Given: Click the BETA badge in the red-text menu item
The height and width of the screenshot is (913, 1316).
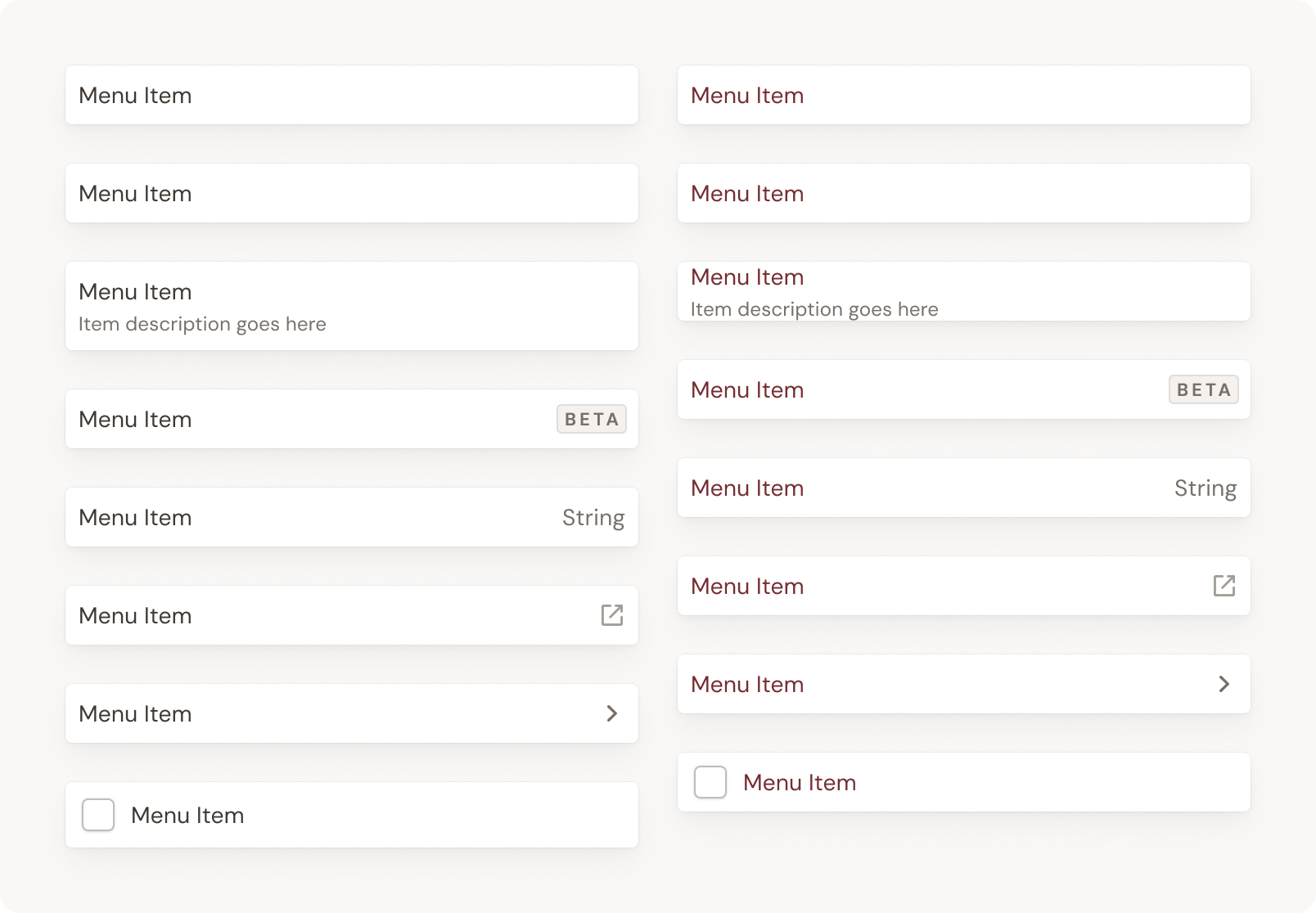Looking at the screenshot, I should click(x=1204, y=389).
